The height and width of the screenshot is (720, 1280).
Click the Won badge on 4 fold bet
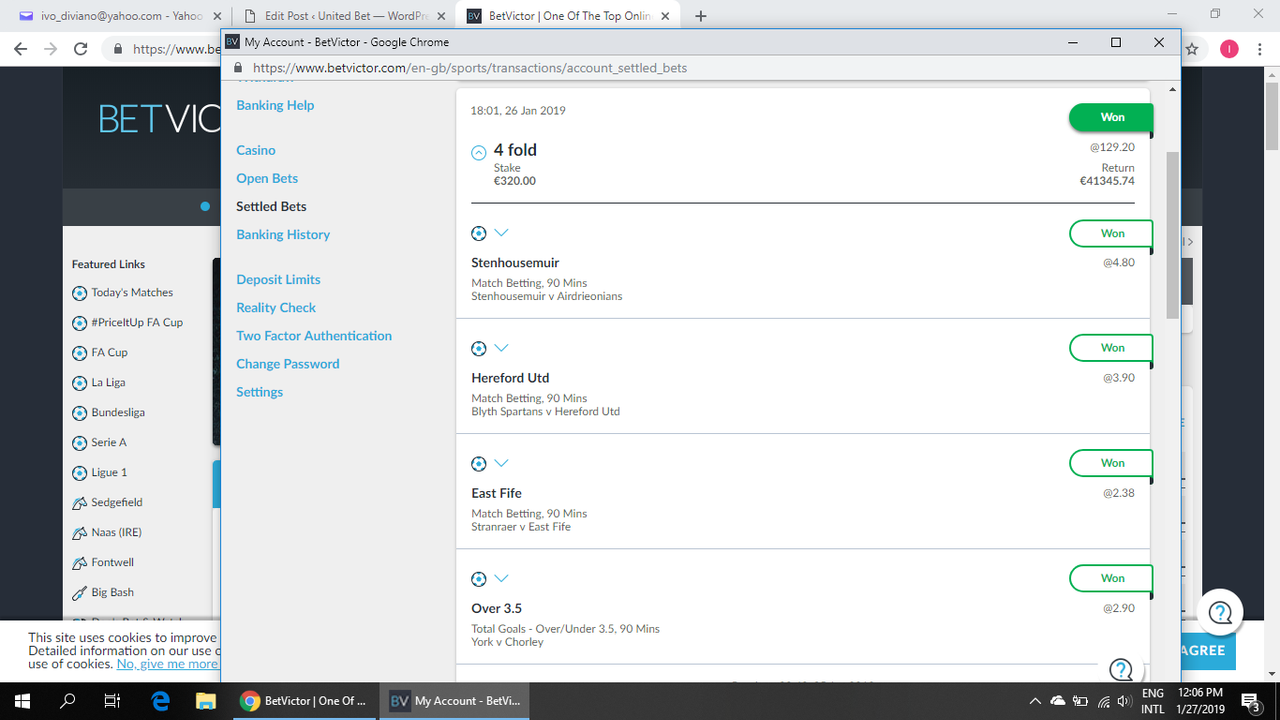click(x=1111, y=117)
